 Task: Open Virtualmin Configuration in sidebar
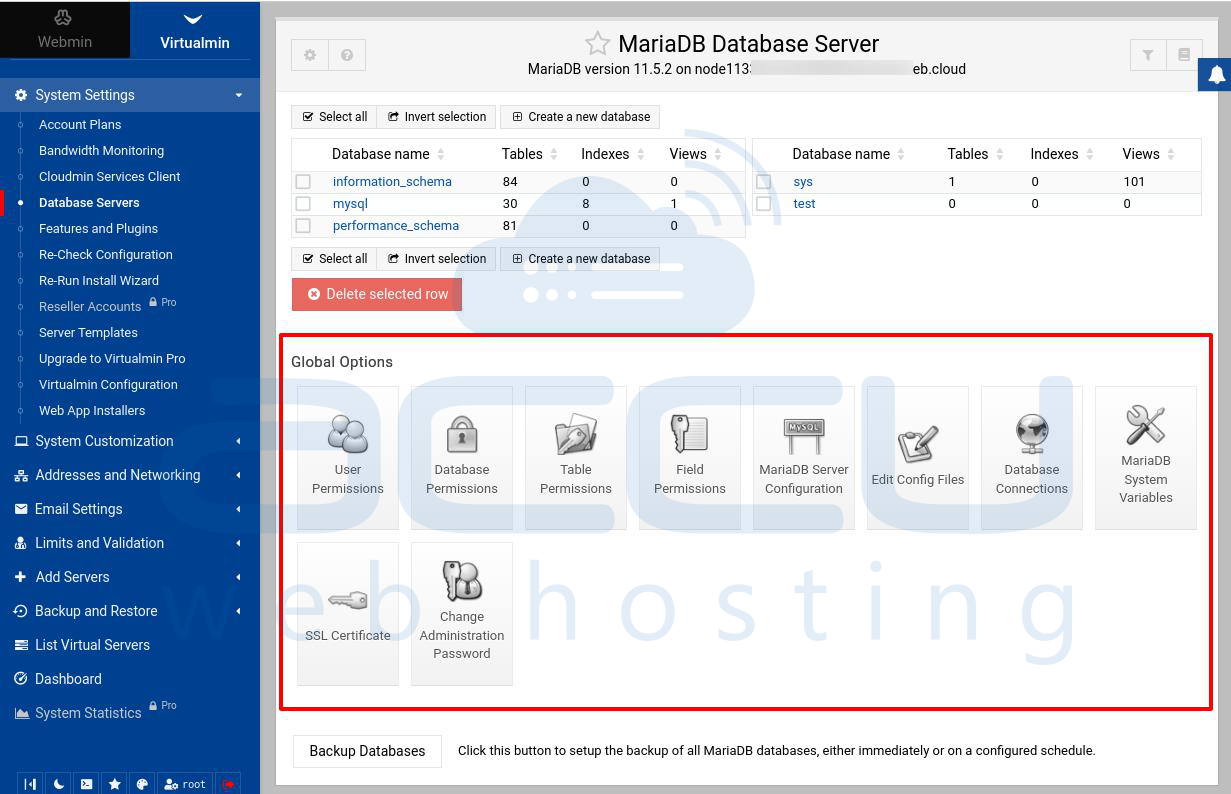coord(108,385)
